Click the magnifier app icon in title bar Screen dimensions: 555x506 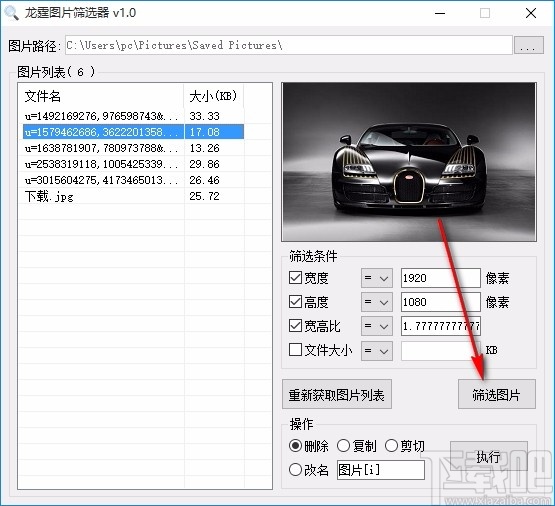point(11,13)
